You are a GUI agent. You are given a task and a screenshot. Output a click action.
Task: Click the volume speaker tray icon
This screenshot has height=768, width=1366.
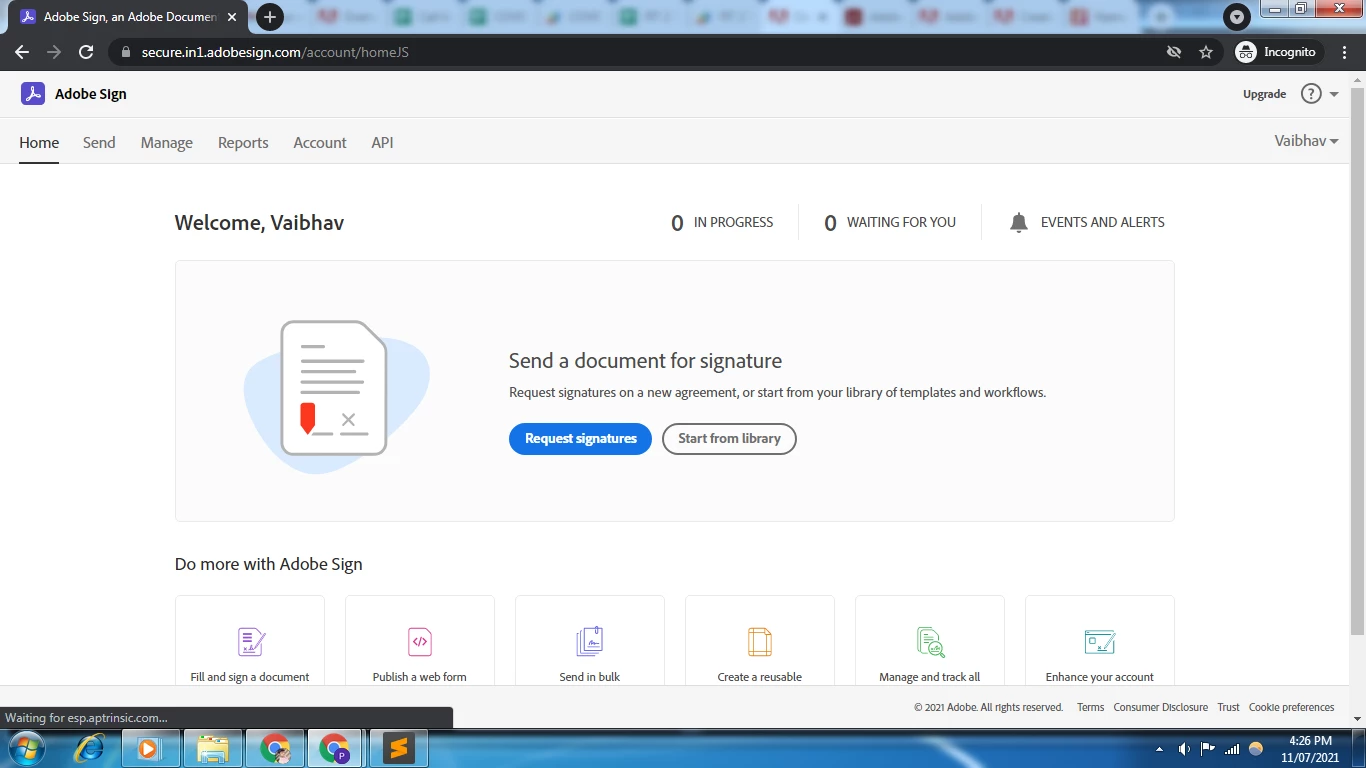coord(1184,749)
